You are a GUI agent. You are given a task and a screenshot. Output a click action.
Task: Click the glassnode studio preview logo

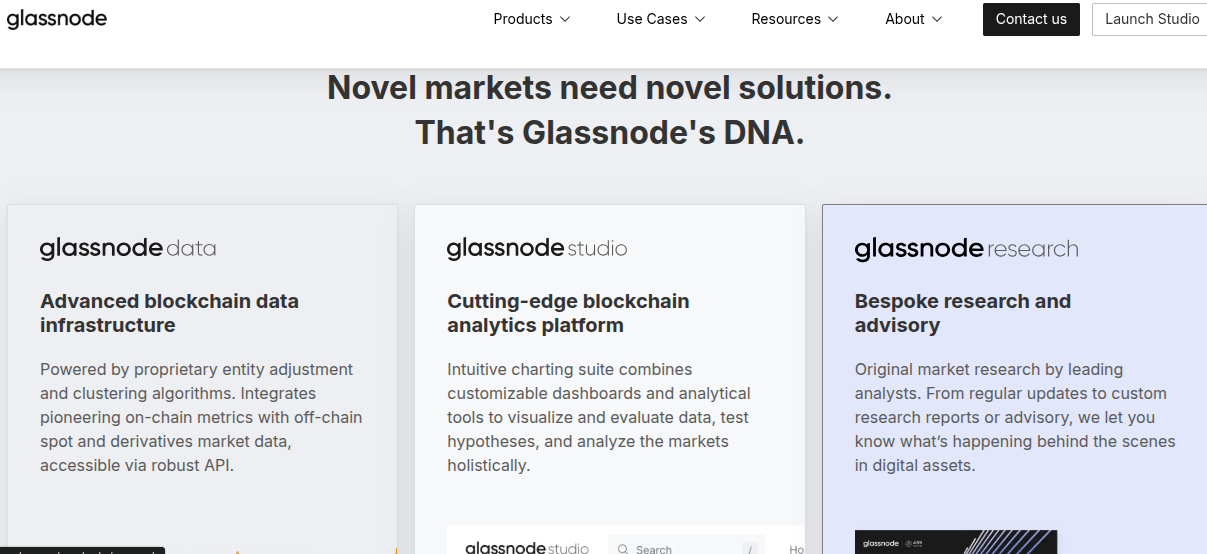(x=527, y=548)
